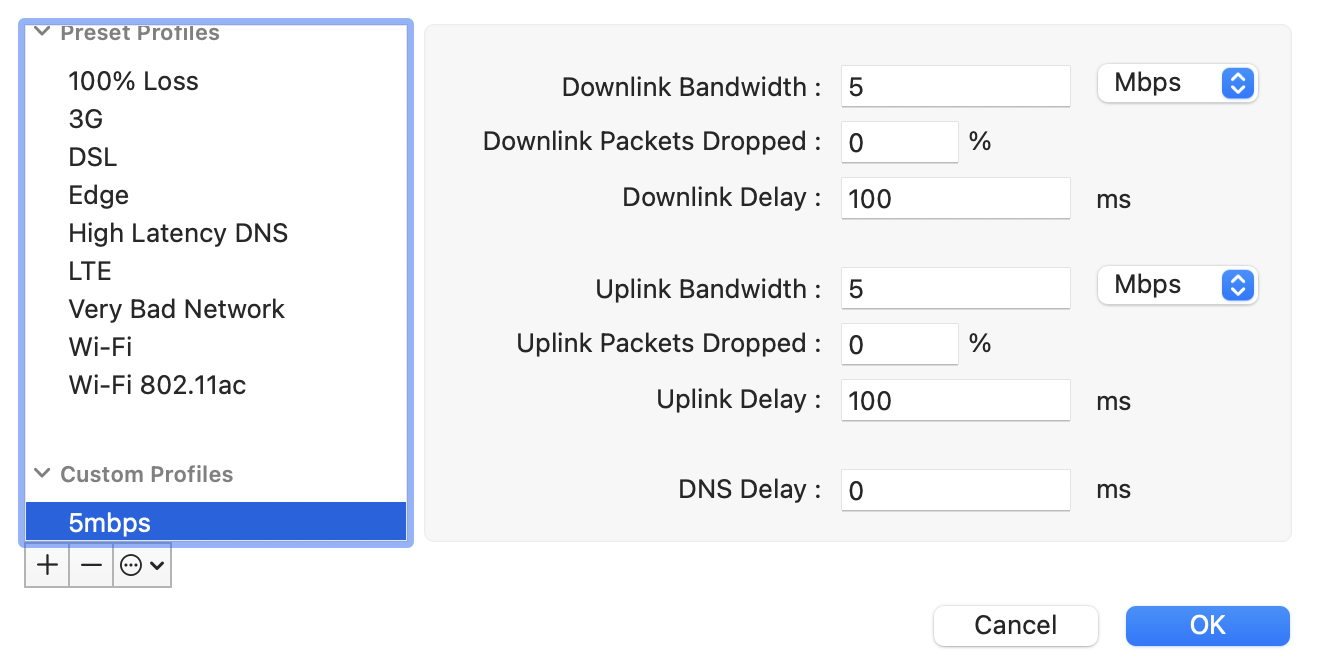Select the Very Bad Network profile

click(176, 309)
